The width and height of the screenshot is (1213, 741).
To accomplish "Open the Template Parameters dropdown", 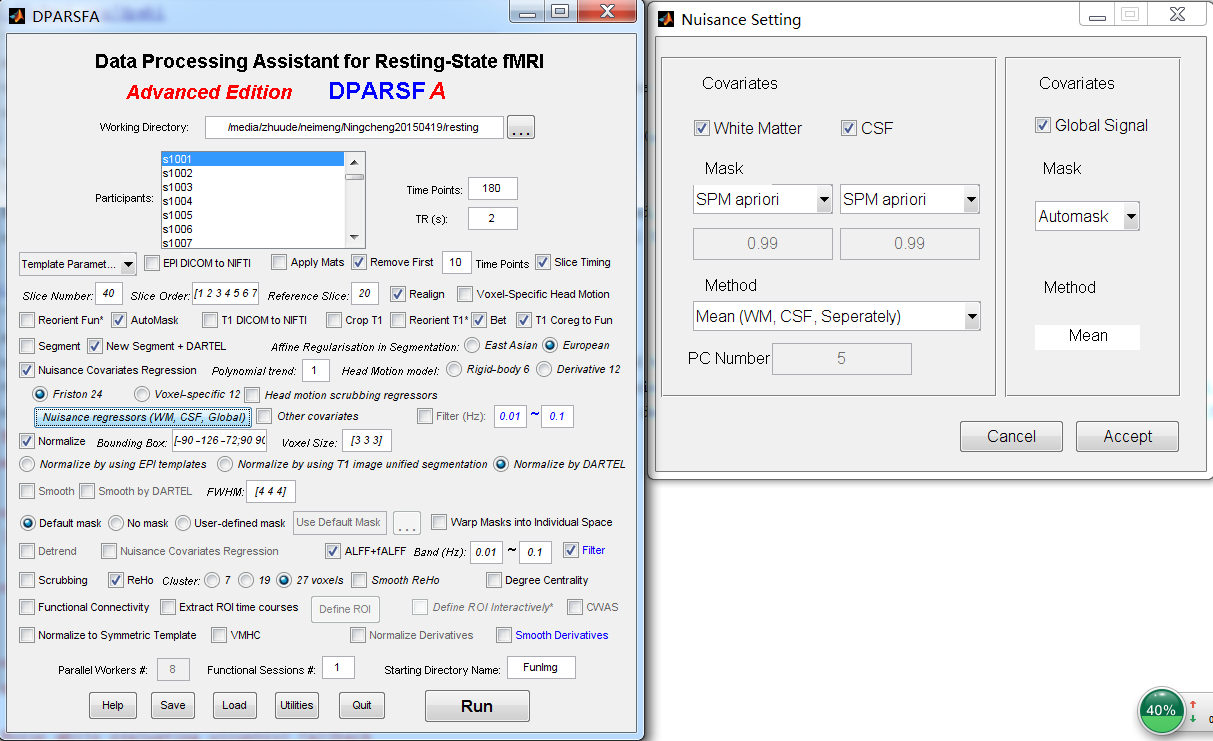I will [x=79, y=264].
